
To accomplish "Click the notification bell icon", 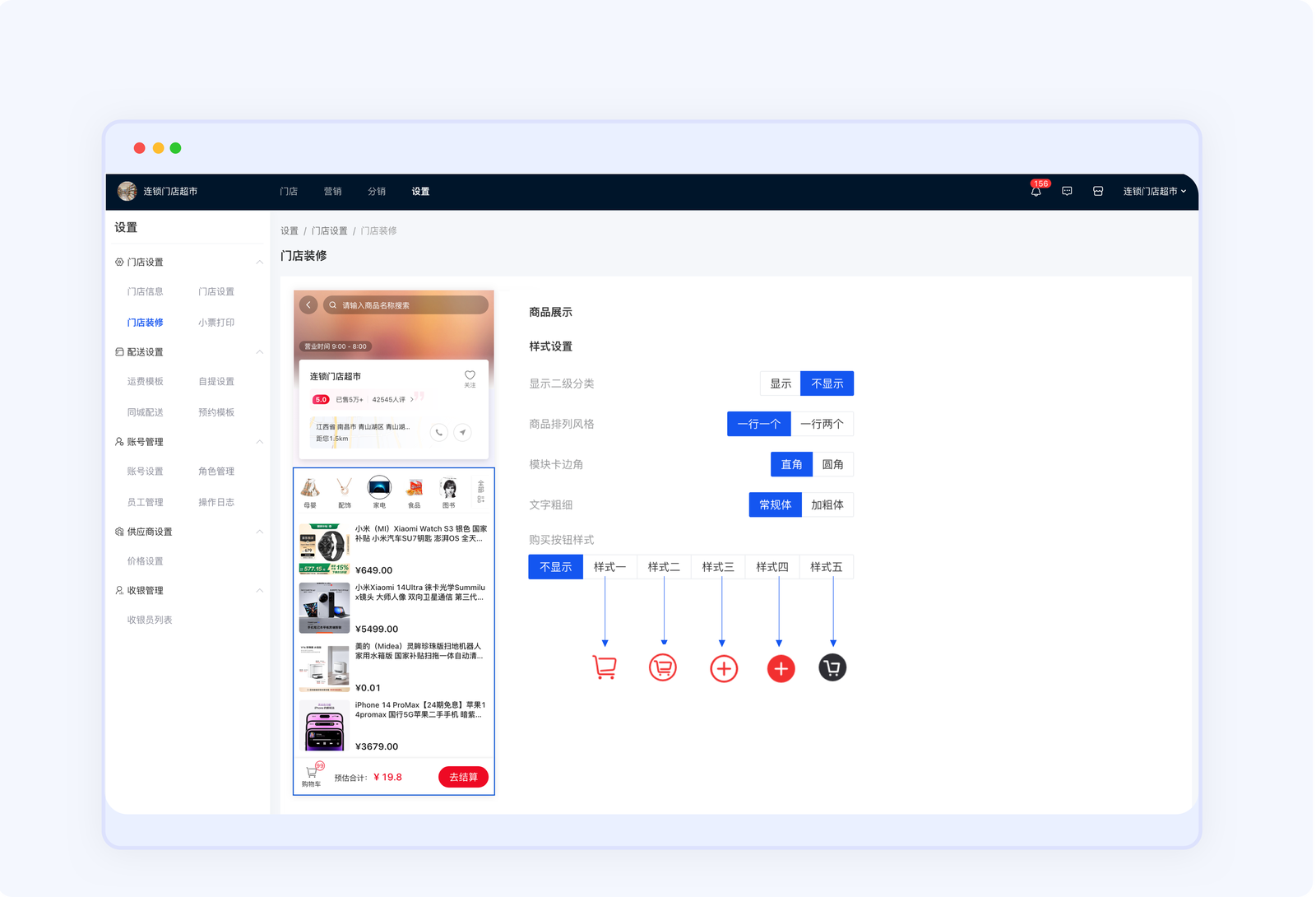I will (1036, 191).
